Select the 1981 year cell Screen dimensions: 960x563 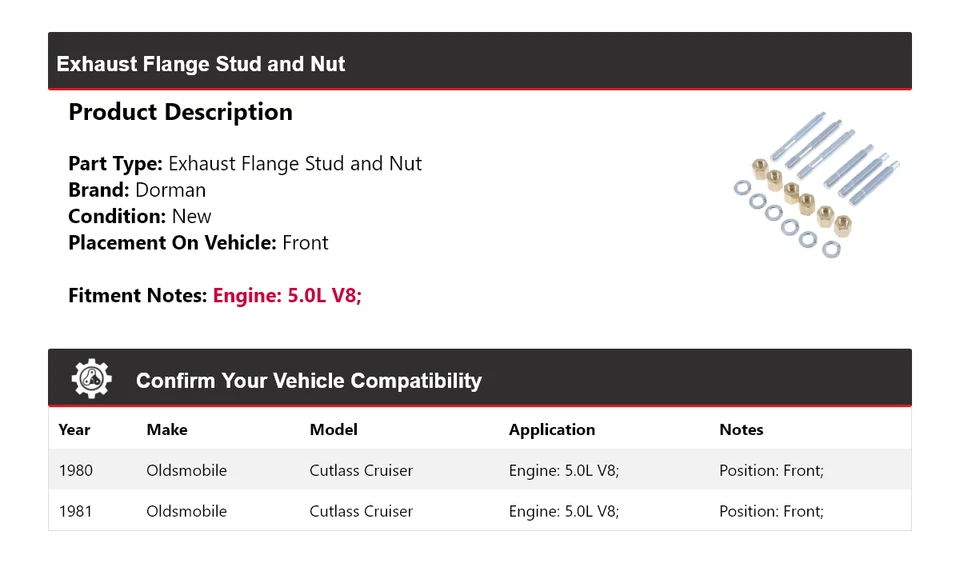coord(75,511)
